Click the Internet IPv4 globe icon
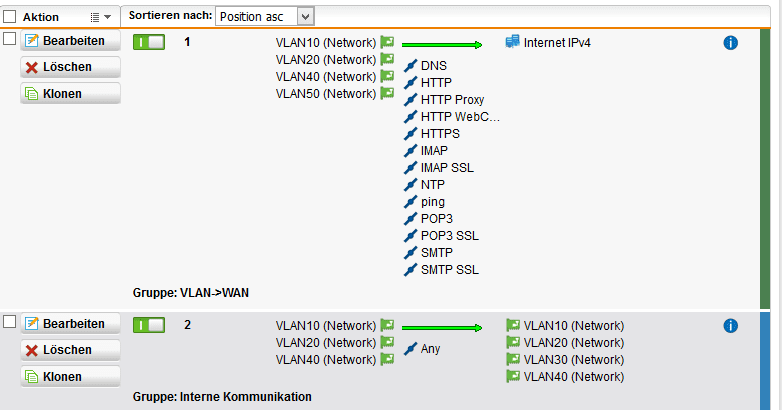782x410 pixels. (x=514, y=42)
